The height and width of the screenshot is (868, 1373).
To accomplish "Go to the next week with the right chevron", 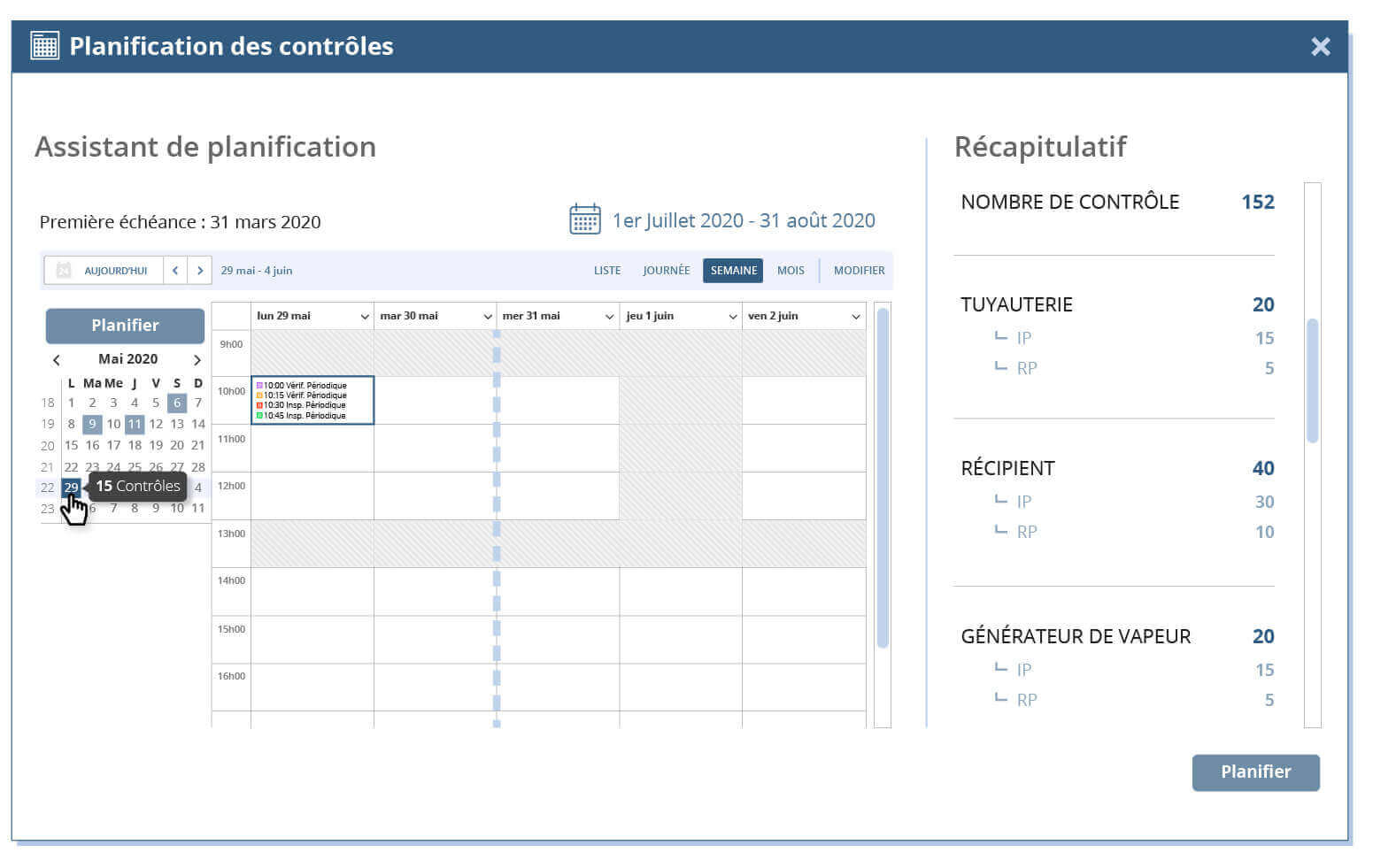I will pyautogui.click(x=201, y=270).
